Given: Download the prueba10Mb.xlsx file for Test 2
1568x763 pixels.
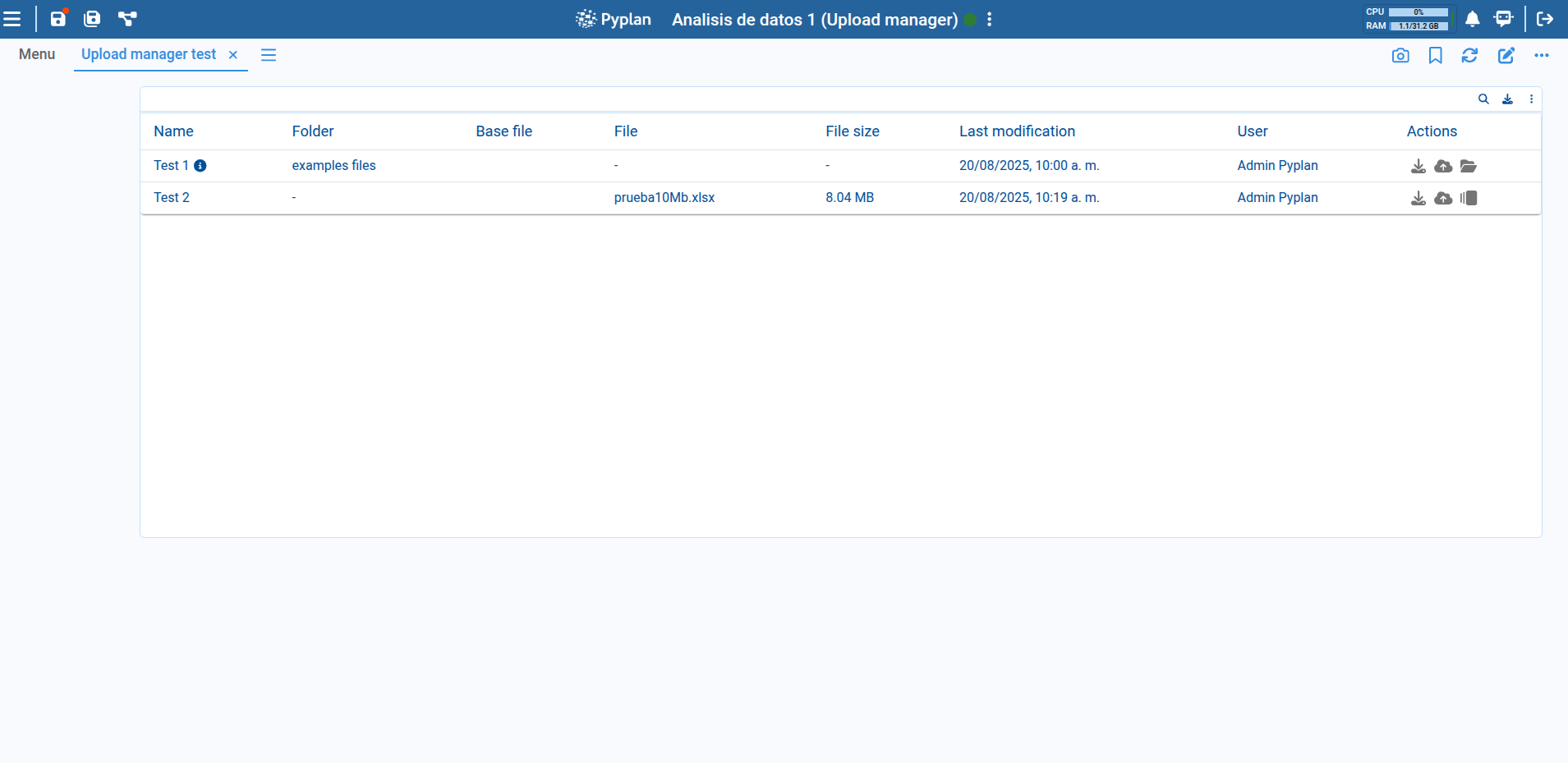Looking at the screenshot, I should 1418,197.
